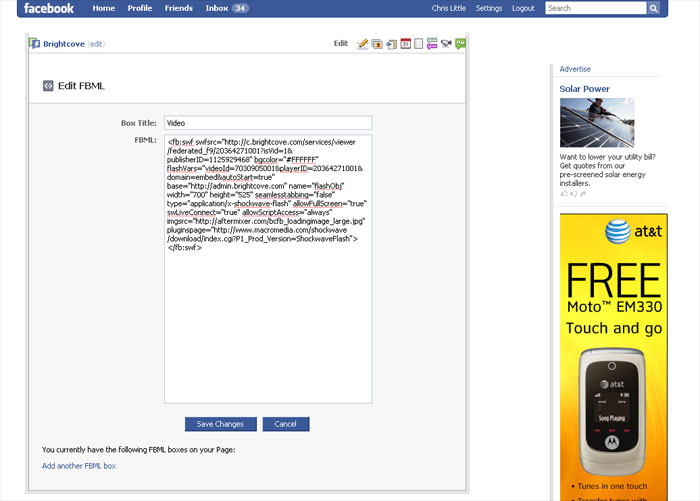Click the Posted Items arrow icon
The width and height of the screenshot is (700, 501).
(x=392, y=44)
